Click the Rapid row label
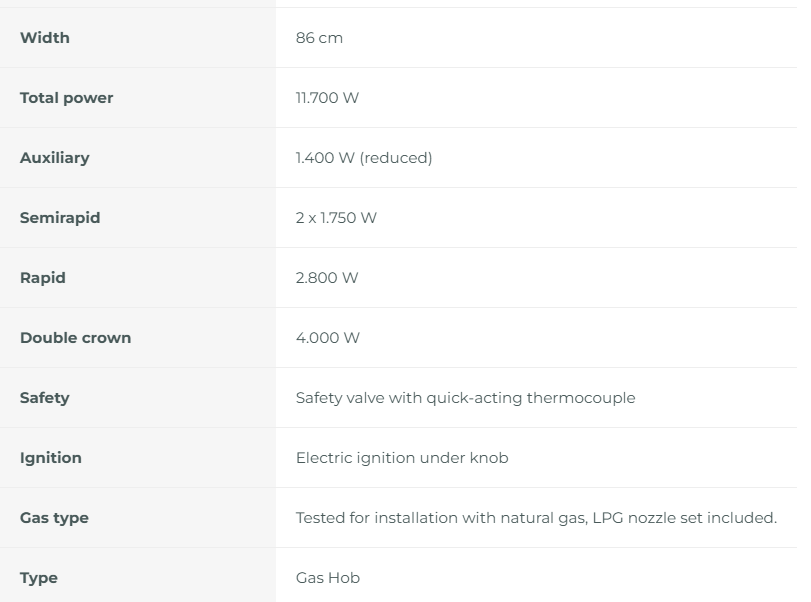 (43, 278)
